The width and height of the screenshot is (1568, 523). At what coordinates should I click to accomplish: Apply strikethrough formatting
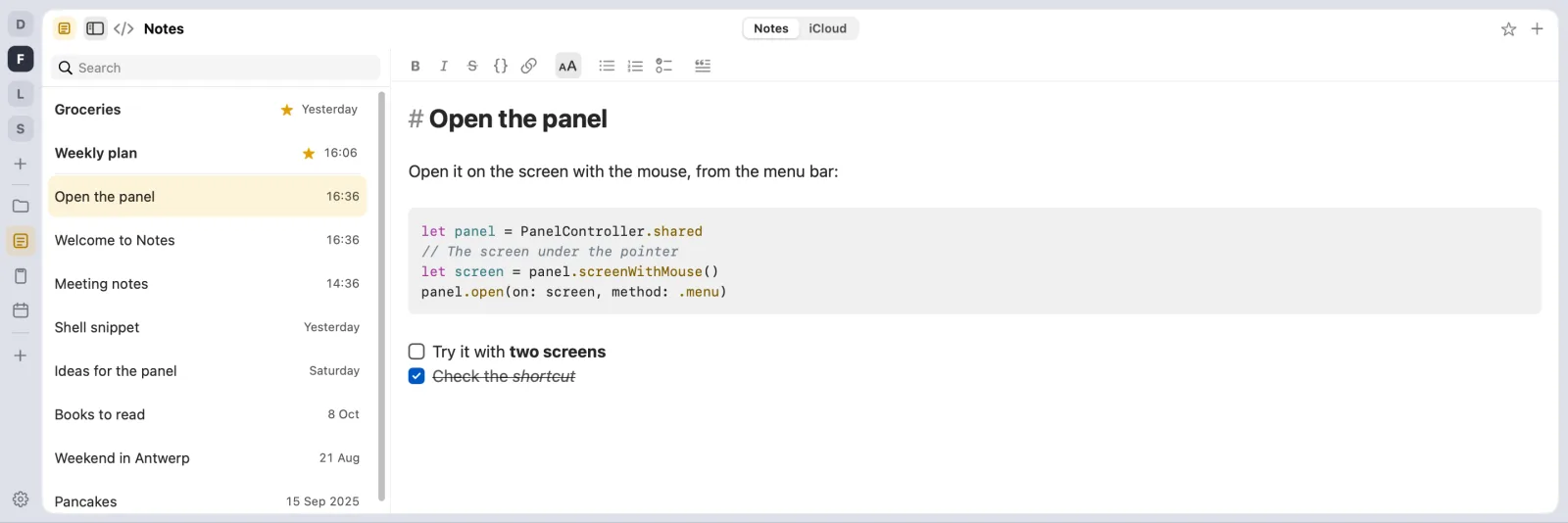[472, 66]
